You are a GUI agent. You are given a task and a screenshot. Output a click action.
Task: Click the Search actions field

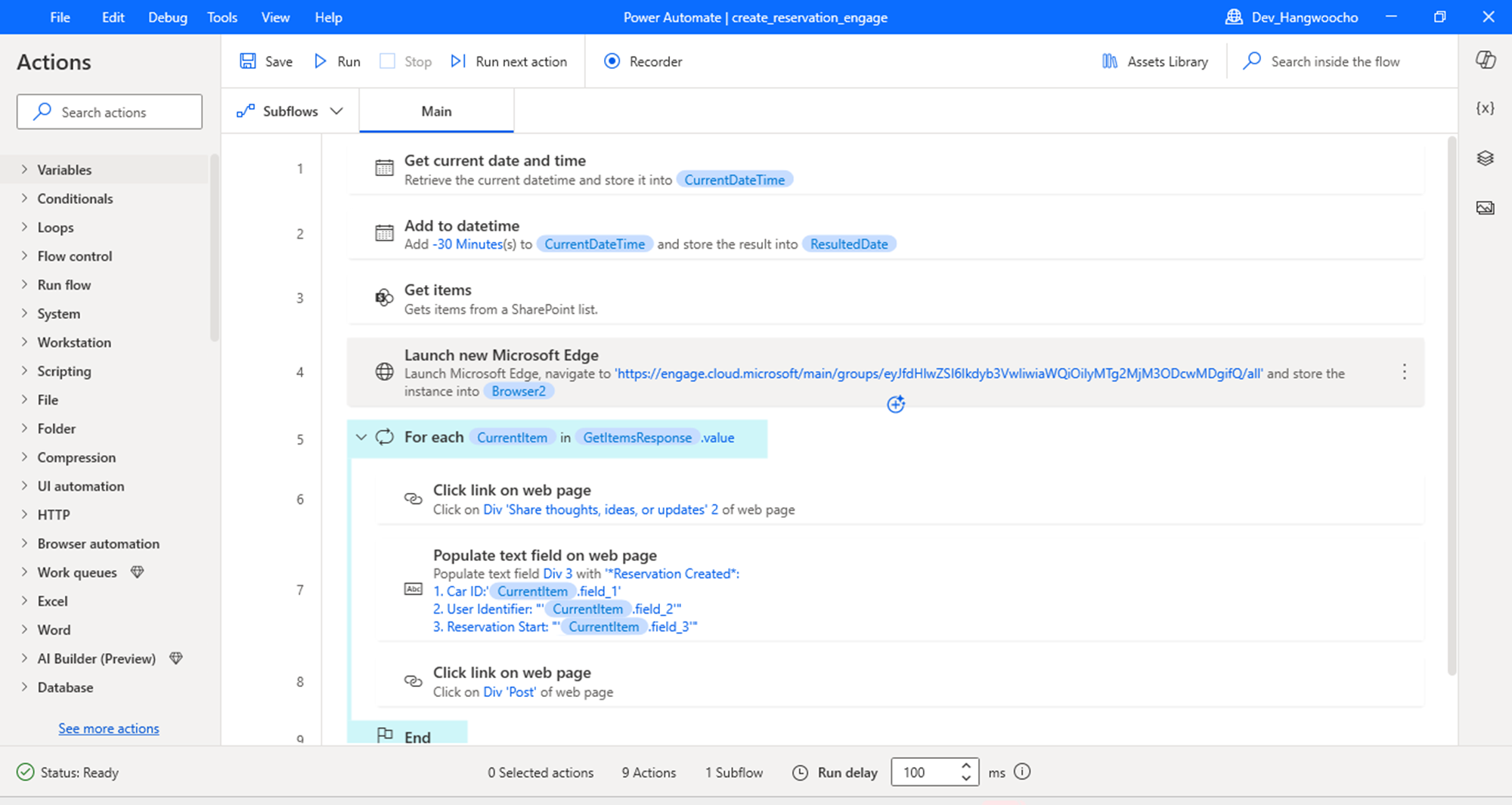coord(110,112)
